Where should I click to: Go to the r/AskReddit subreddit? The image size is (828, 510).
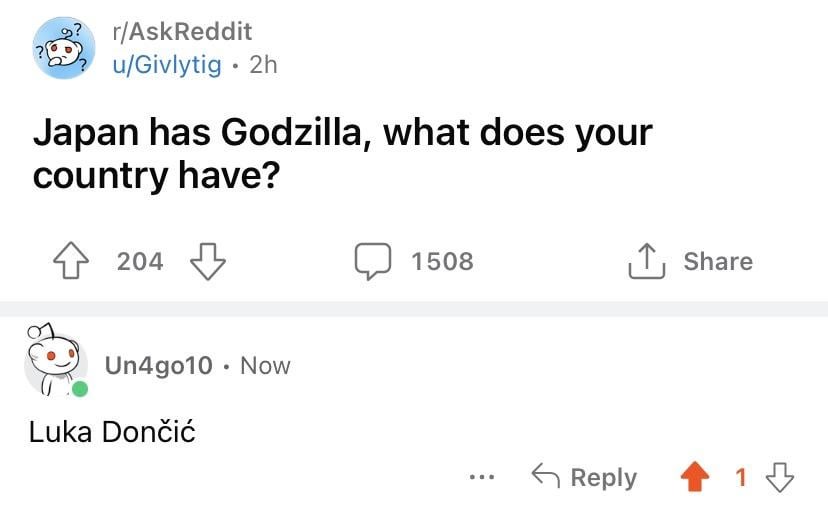click(181, 32)
